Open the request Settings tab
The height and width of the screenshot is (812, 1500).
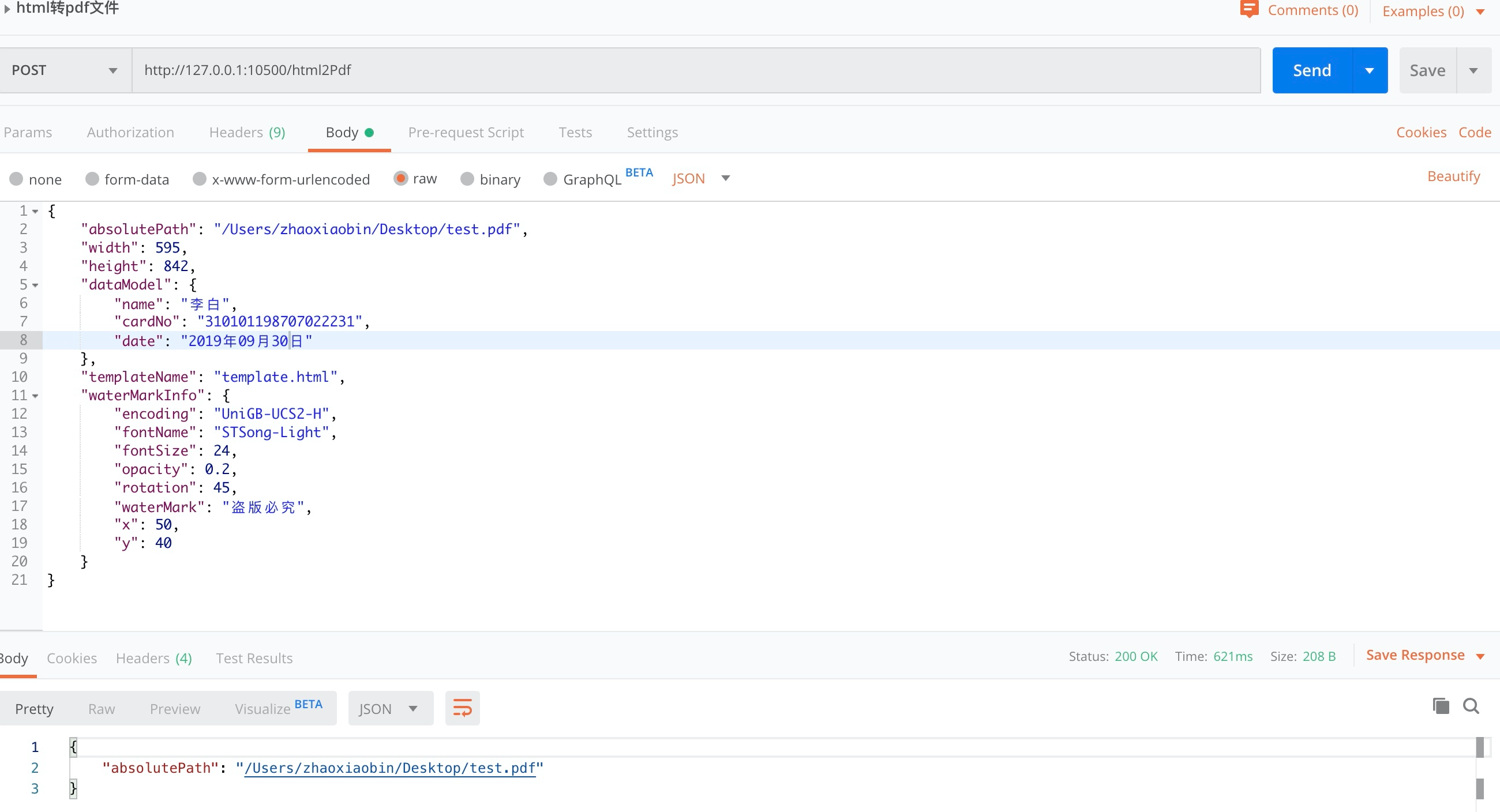pyautogui.click(x=652, y=132)
